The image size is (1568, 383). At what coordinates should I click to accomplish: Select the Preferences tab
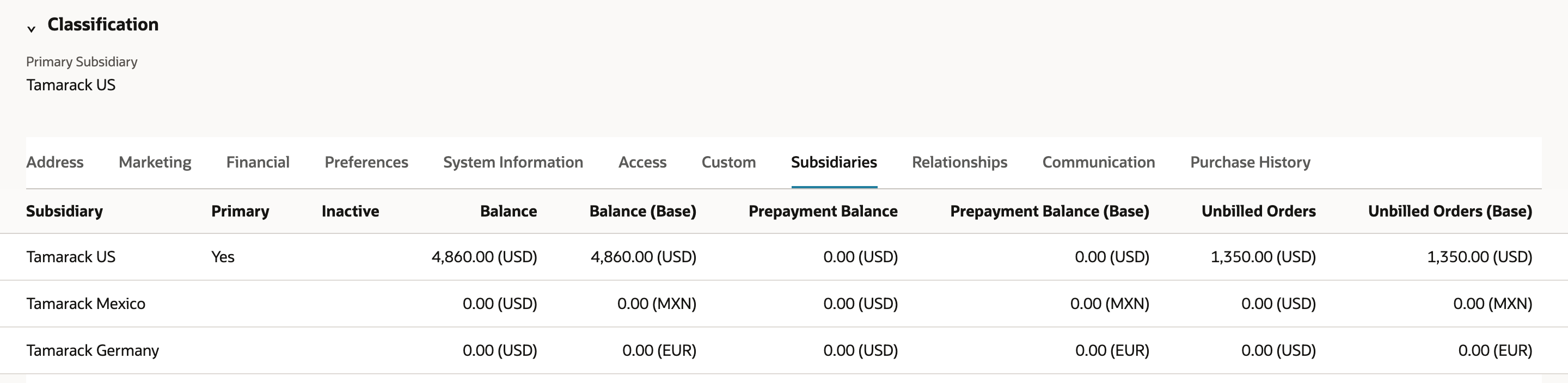[x=366, y=162]
